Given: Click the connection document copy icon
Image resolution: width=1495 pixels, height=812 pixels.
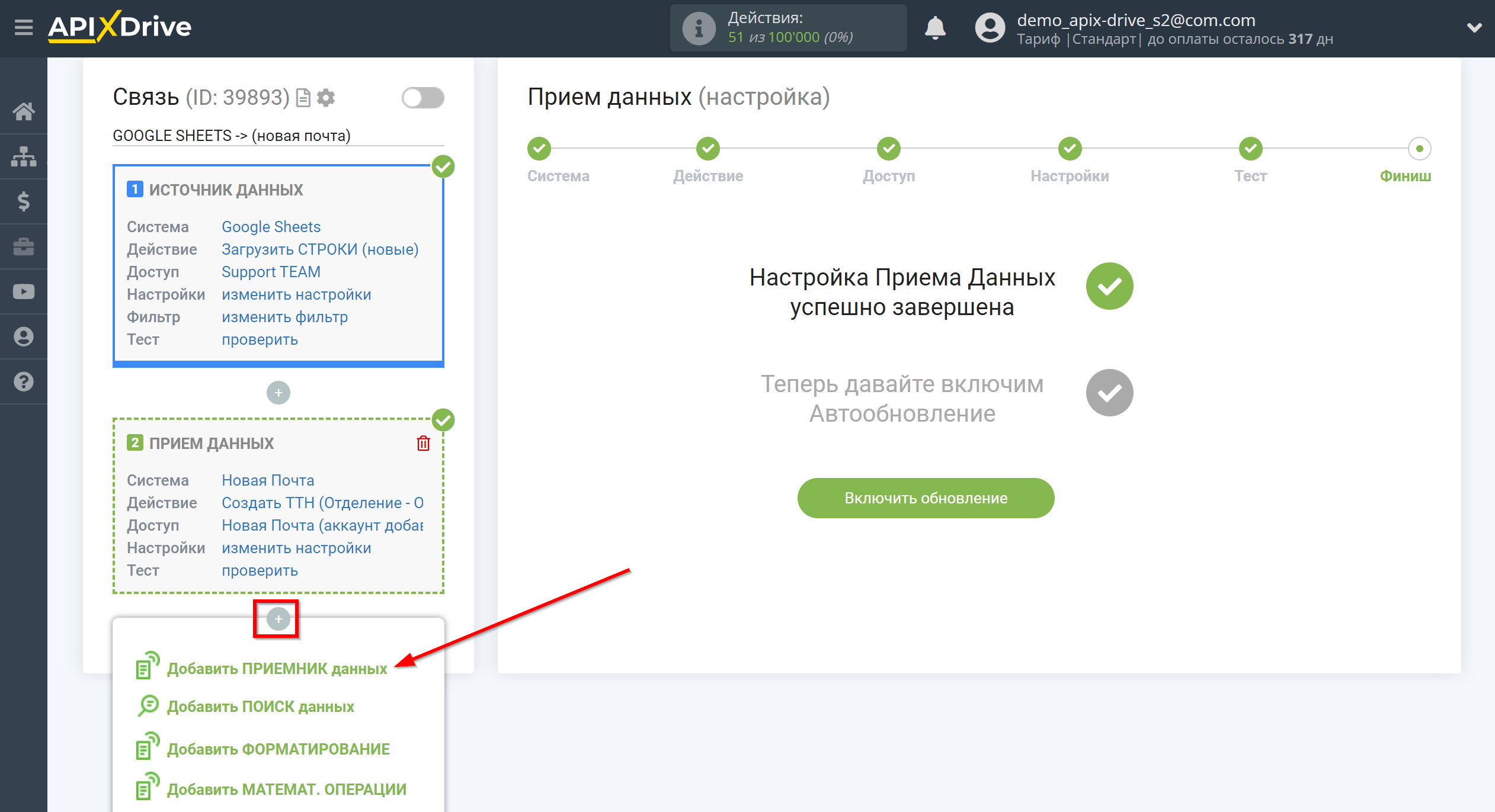Looking at the screenshot, I should point(303,98).
